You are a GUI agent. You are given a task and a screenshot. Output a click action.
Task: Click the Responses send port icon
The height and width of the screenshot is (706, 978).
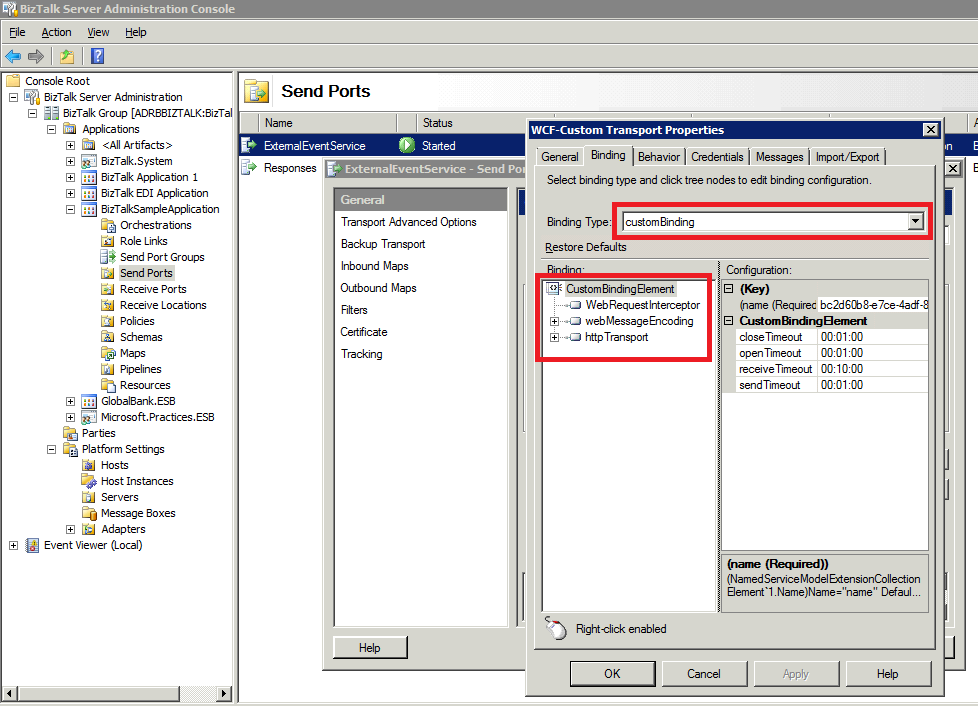249,167
